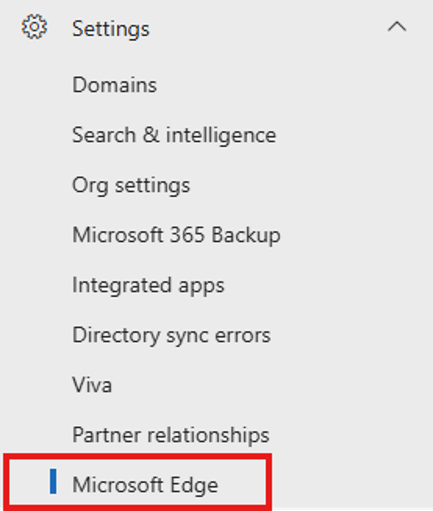Choose the Backup entry under Settings
Image resolution: width=433 pixels, height=511 pixels.
(x=176, y=235)
